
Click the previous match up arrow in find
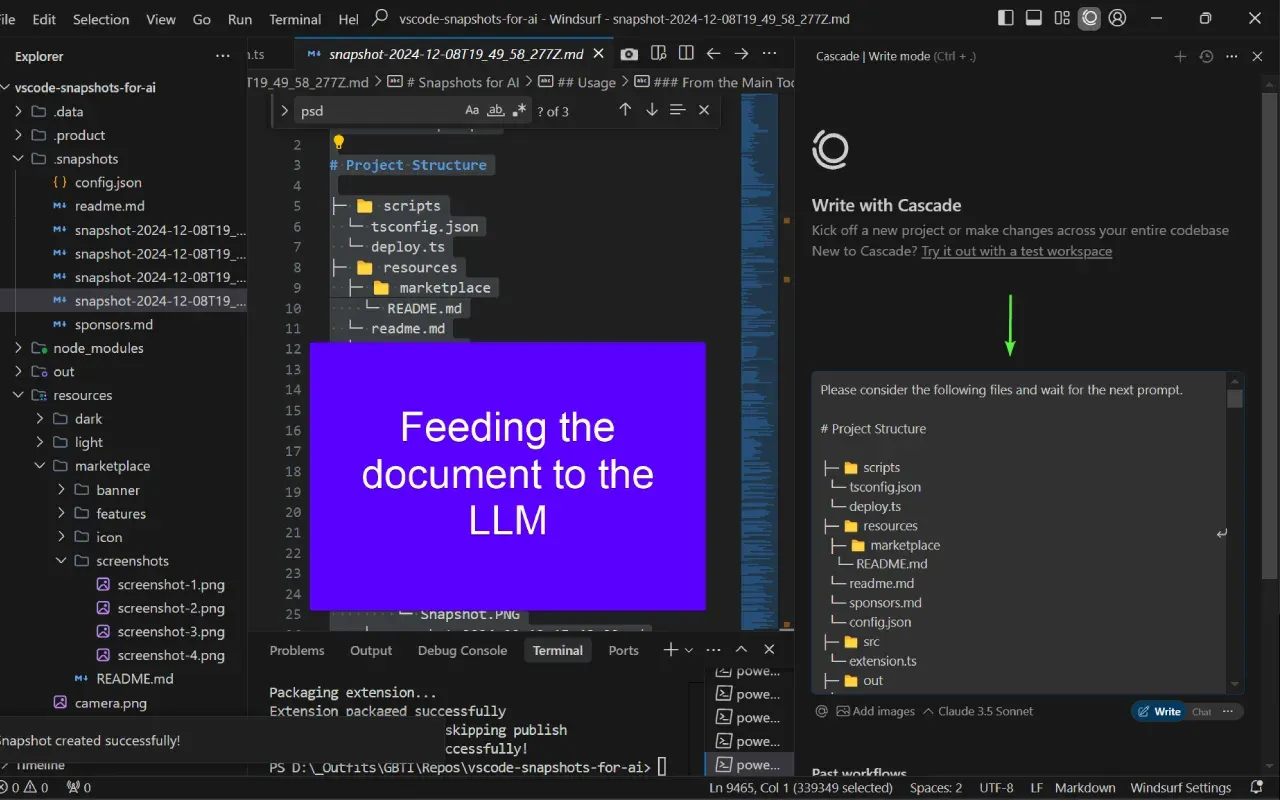coord(625,110)
